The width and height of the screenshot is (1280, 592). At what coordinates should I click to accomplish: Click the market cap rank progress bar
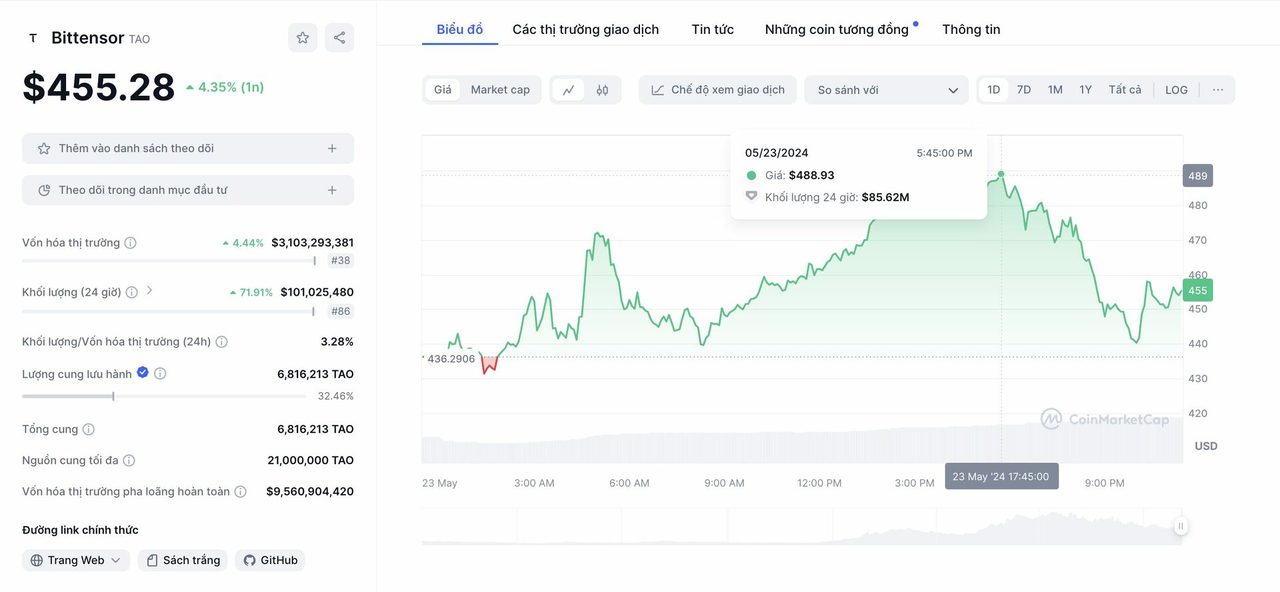169,261
